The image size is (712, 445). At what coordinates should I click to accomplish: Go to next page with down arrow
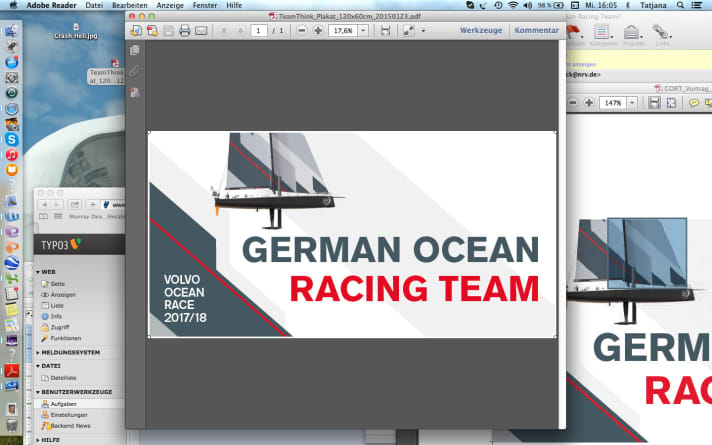click(240, 30)
